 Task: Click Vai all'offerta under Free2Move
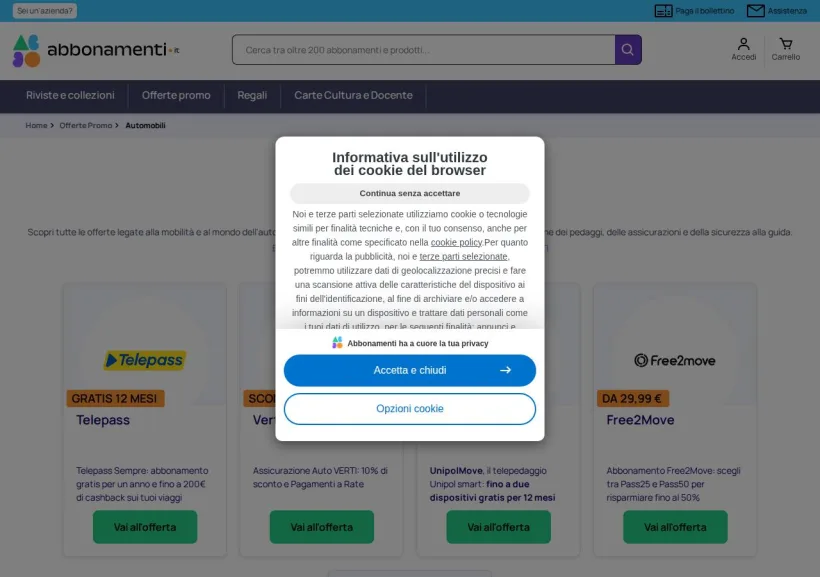pyautogui.click(x=675, y=527)
